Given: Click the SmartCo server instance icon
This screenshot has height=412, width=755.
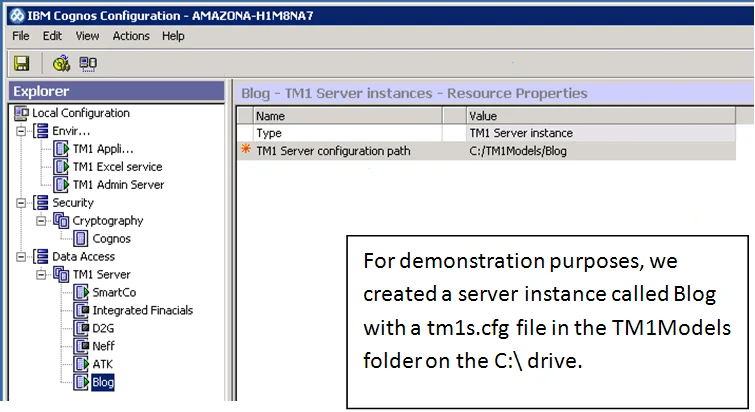Looking at the screenshot, I should click(81, 293).
